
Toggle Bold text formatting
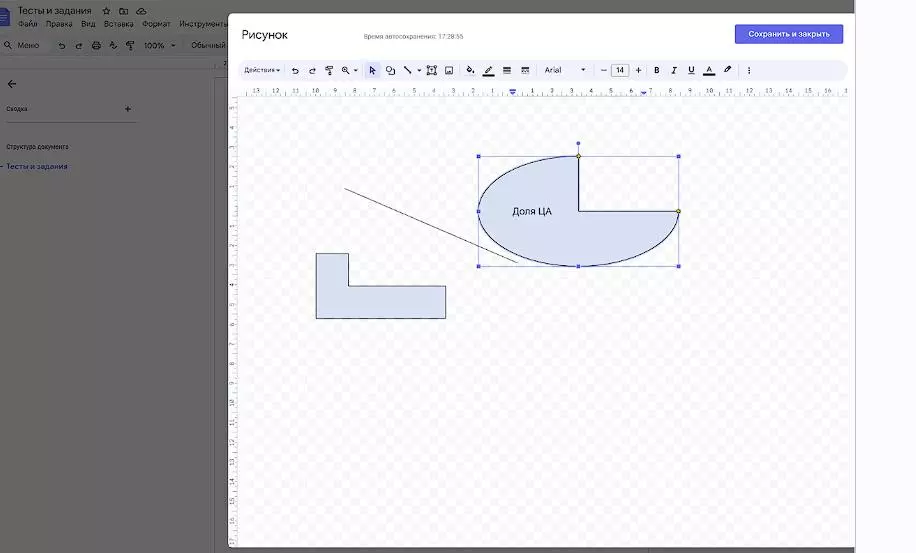pyautogui.click(x=657, y=71)
